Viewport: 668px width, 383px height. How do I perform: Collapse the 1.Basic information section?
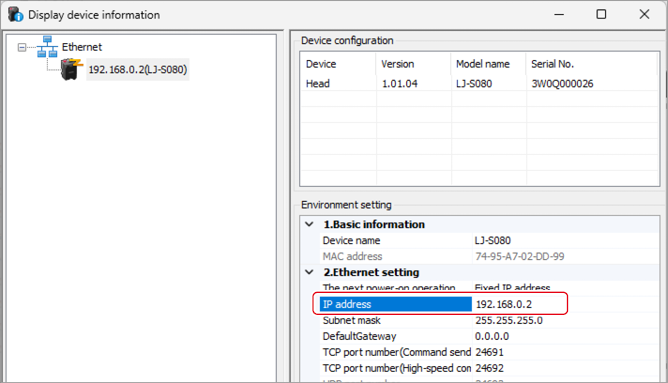click(310, 224)
